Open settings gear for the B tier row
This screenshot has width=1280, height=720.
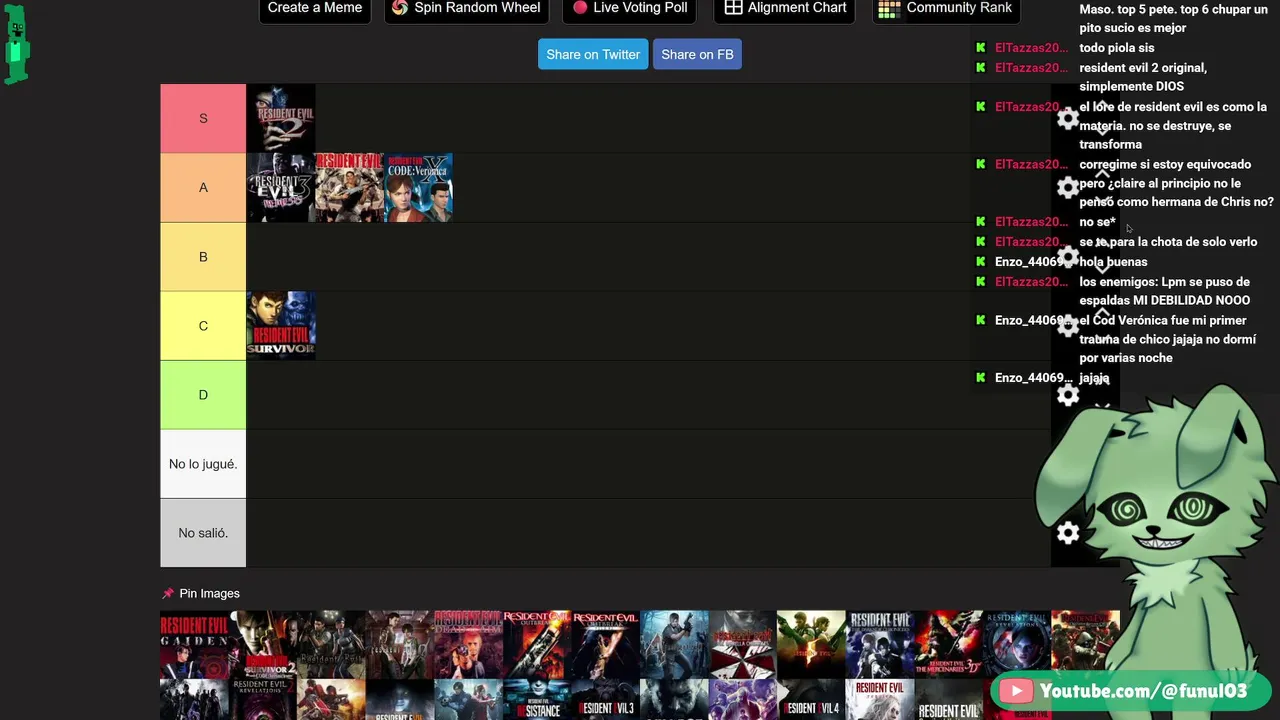(1068, 257)
